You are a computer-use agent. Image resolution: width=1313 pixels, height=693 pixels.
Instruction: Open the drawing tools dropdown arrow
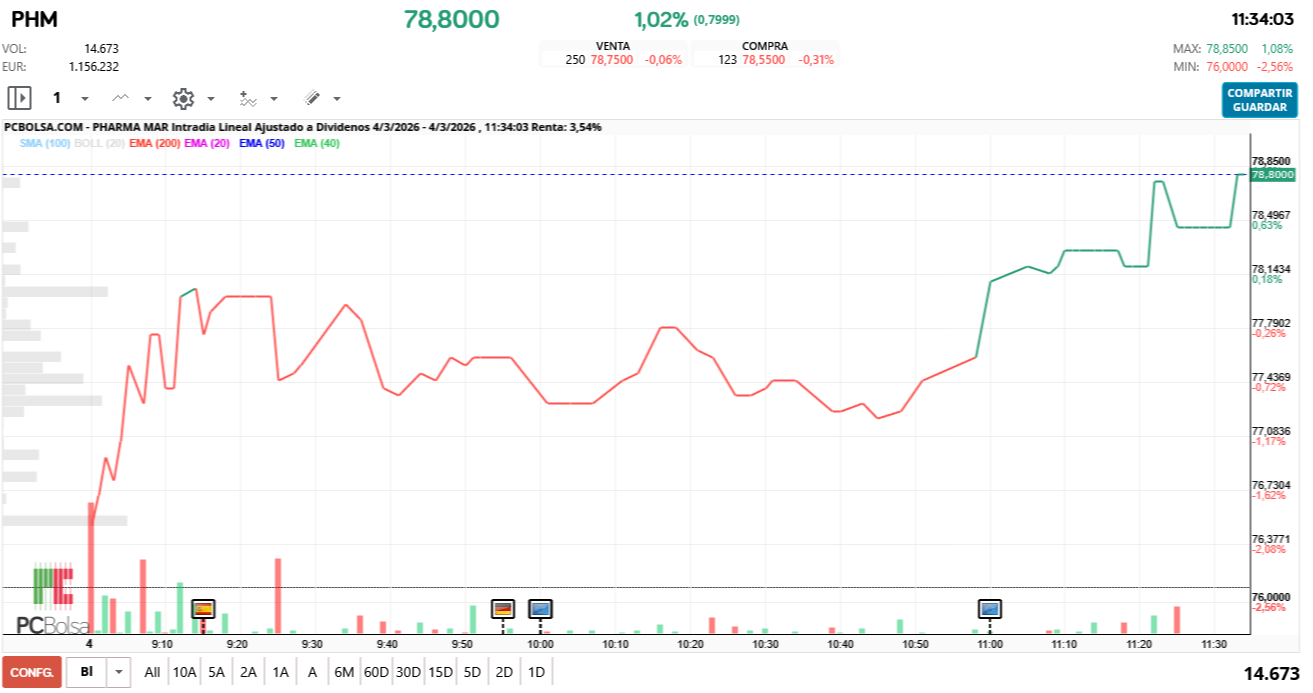click(x=335, y=98)
